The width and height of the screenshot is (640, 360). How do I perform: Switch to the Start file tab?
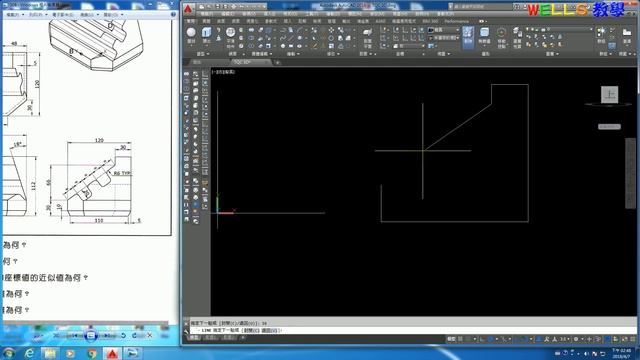click(198, 62)
